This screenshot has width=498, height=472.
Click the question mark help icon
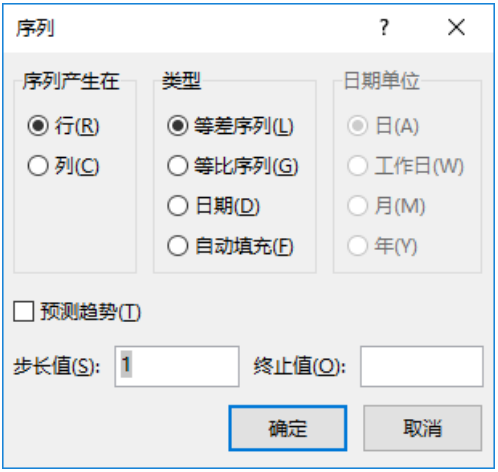click(x=384, y=27)
